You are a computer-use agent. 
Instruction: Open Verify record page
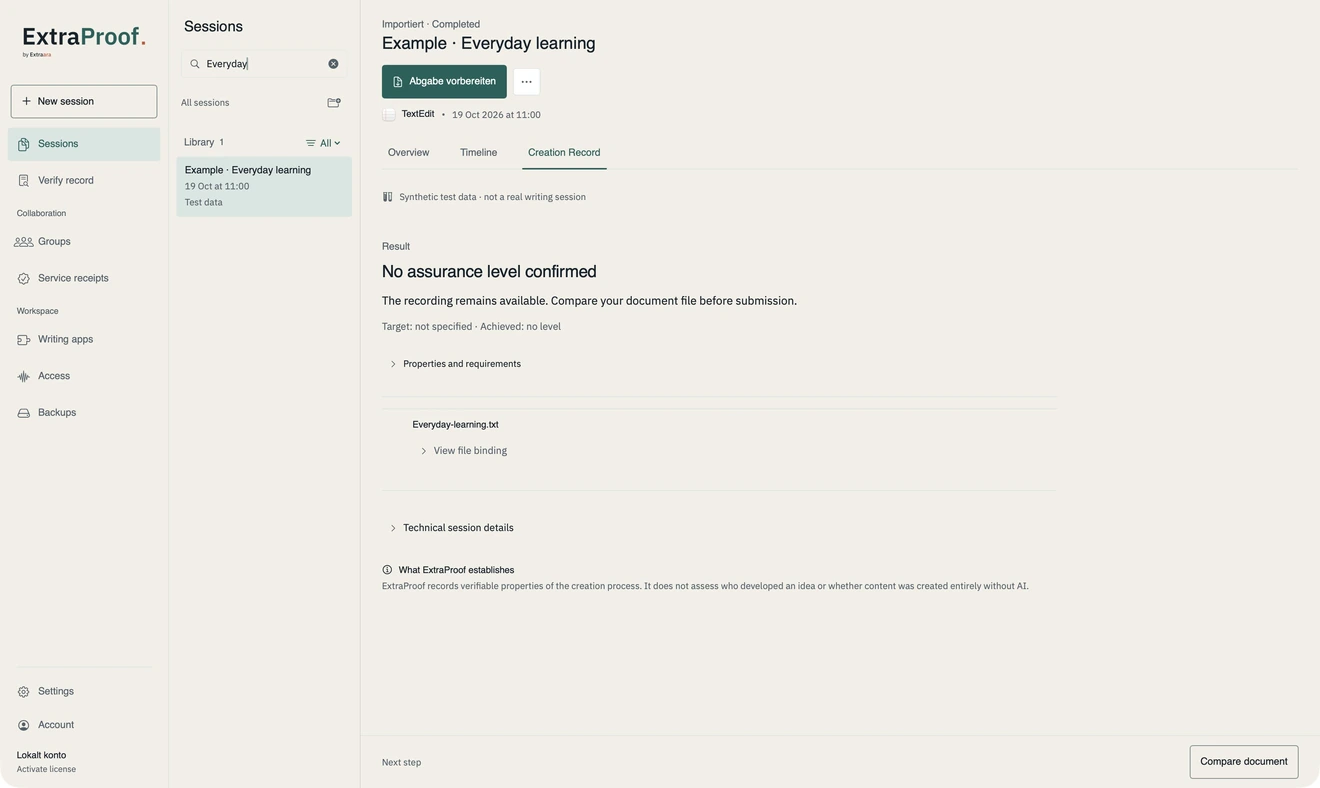(x=84, y=181)
